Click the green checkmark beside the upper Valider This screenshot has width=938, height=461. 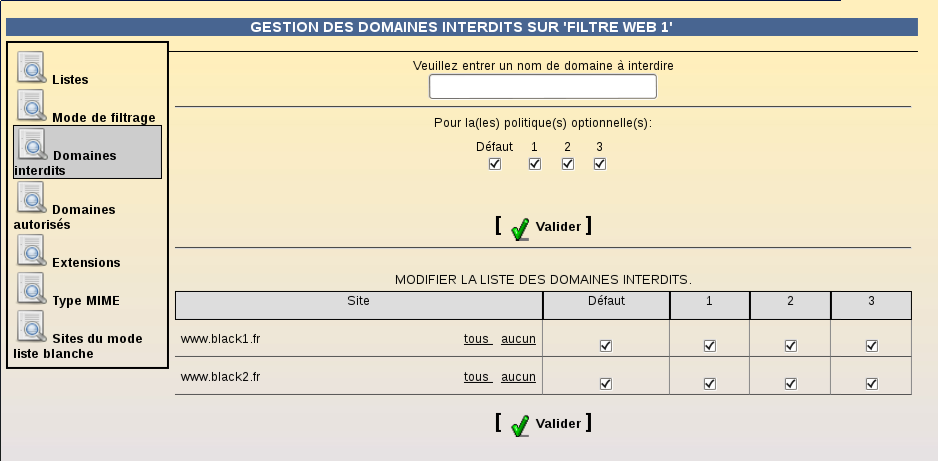coord(520,229)
